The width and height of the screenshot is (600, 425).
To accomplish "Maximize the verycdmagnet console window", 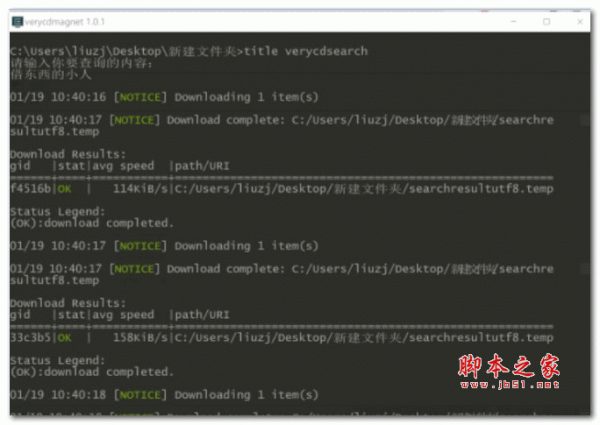I will tap(546, 22).
